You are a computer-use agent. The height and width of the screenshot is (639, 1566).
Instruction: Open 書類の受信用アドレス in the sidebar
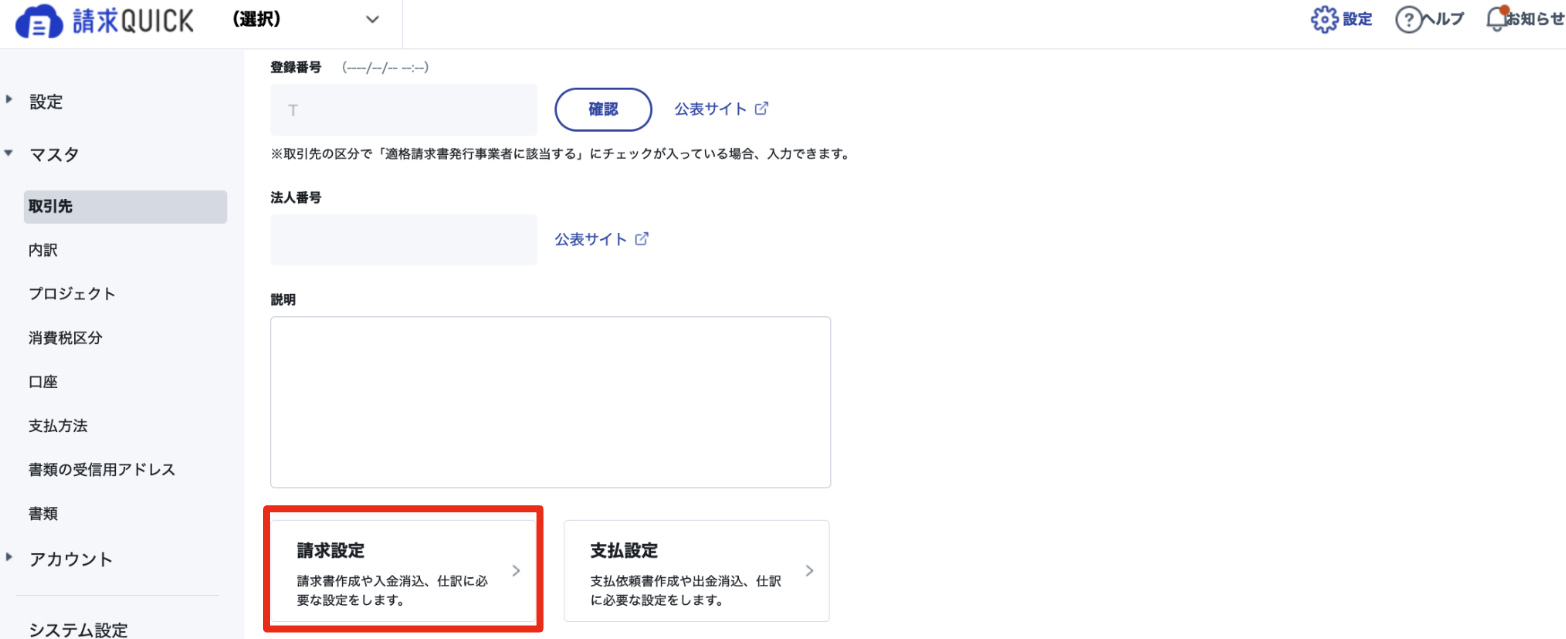(x=102, y=470)
